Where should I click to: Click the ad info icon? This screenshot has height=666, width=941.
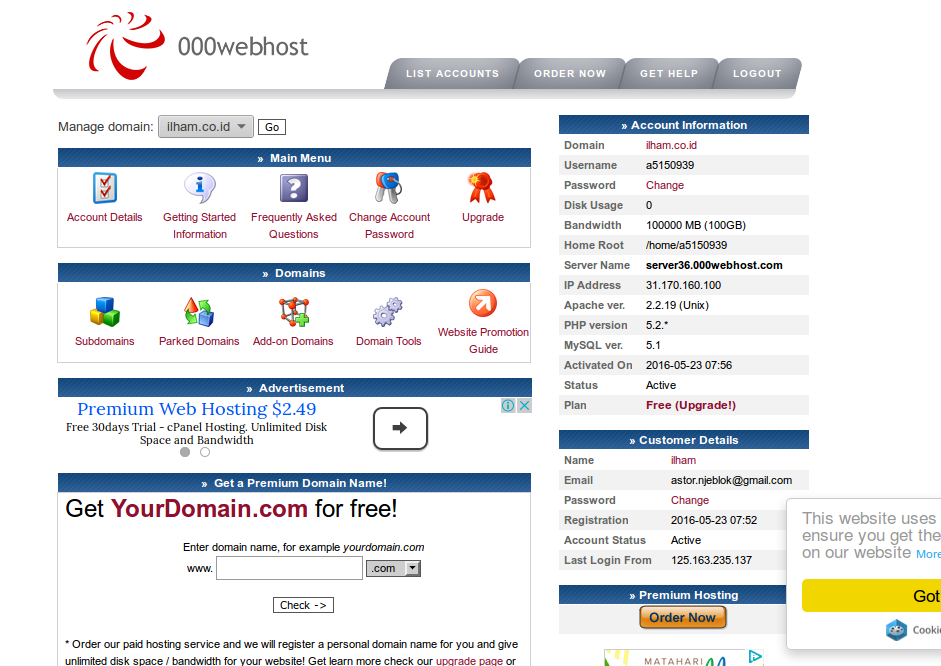[508, 406]
